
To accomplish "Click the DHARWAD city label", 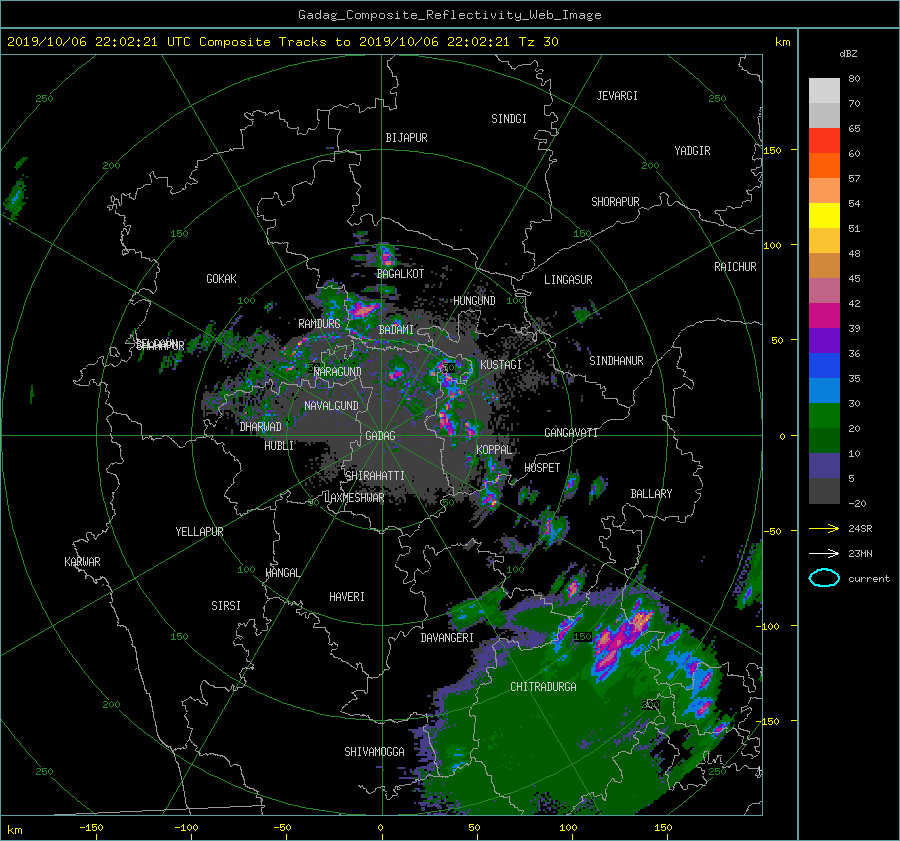I will 261,427.
